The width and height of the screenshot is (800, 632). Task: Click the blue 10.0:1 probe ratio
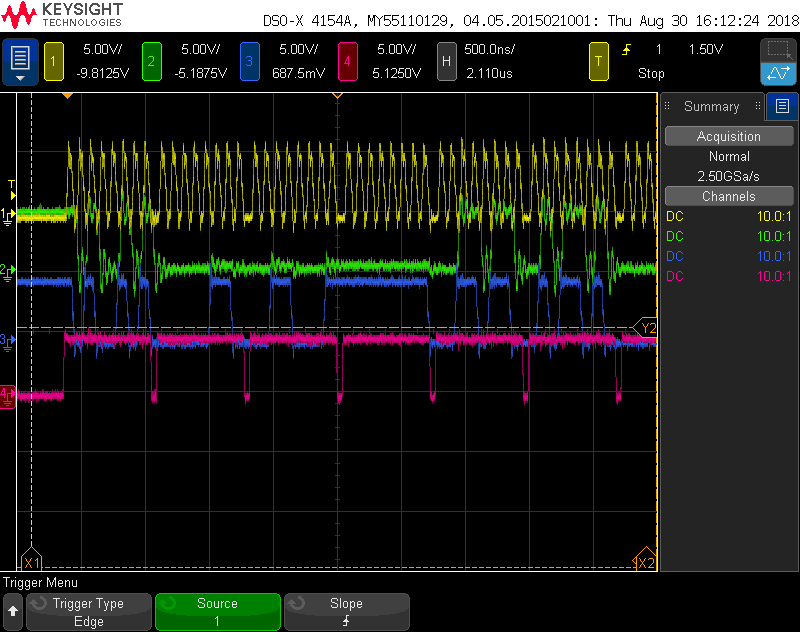click(x=774, y=256)
